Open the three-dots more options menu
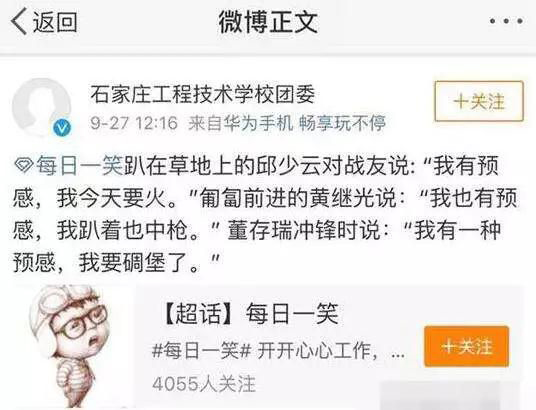This screenshot has width=536, height=410. [506, 21]
